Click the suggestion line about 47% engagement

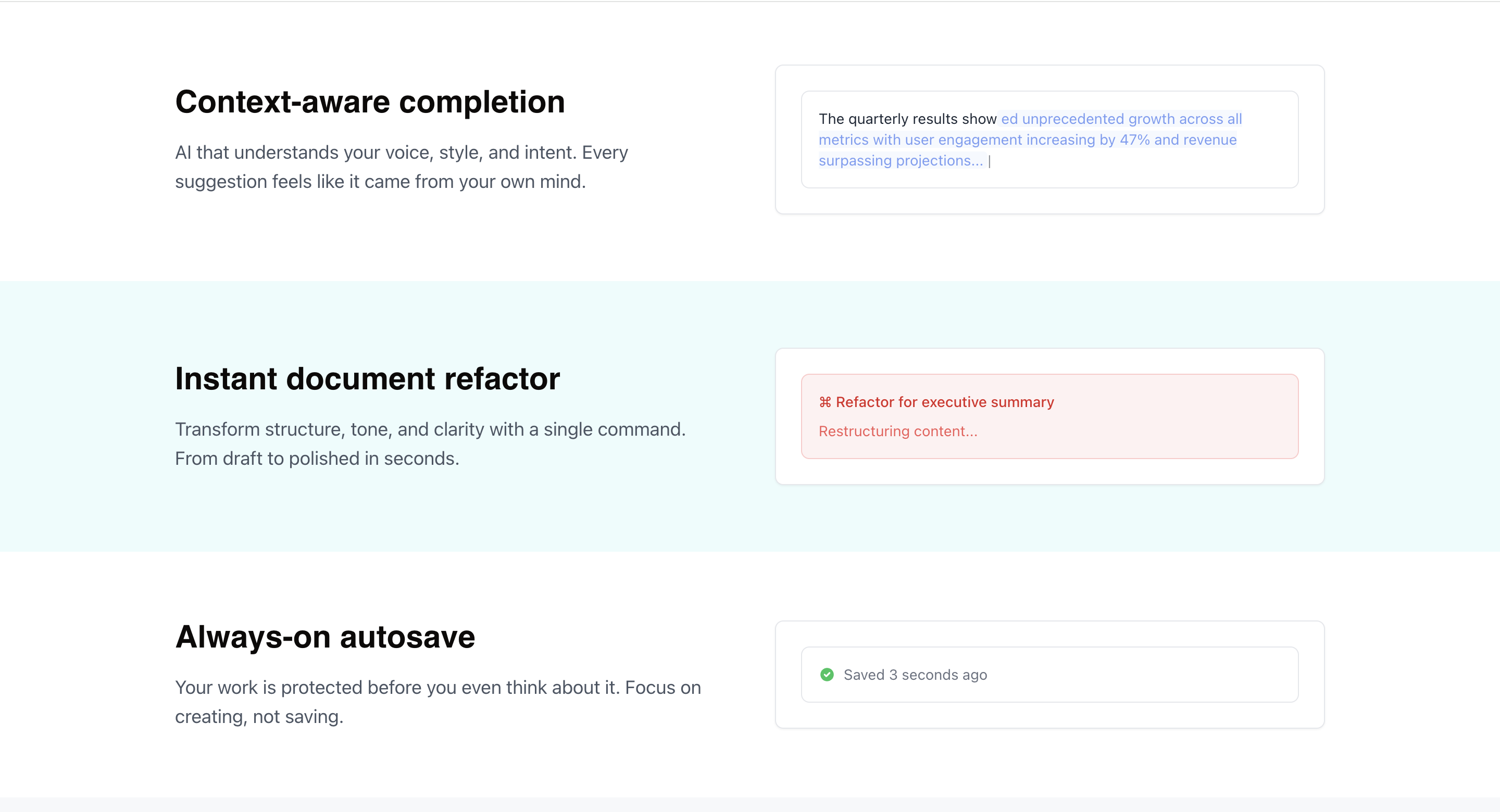click(1027, 141)
